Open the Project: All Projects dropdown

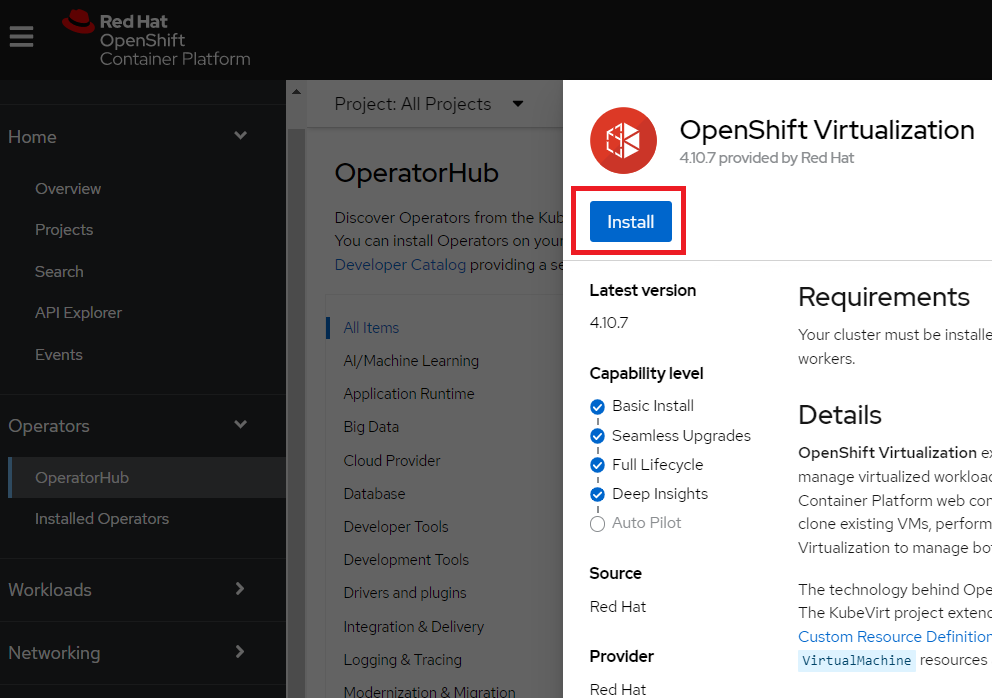coord(429,104)
